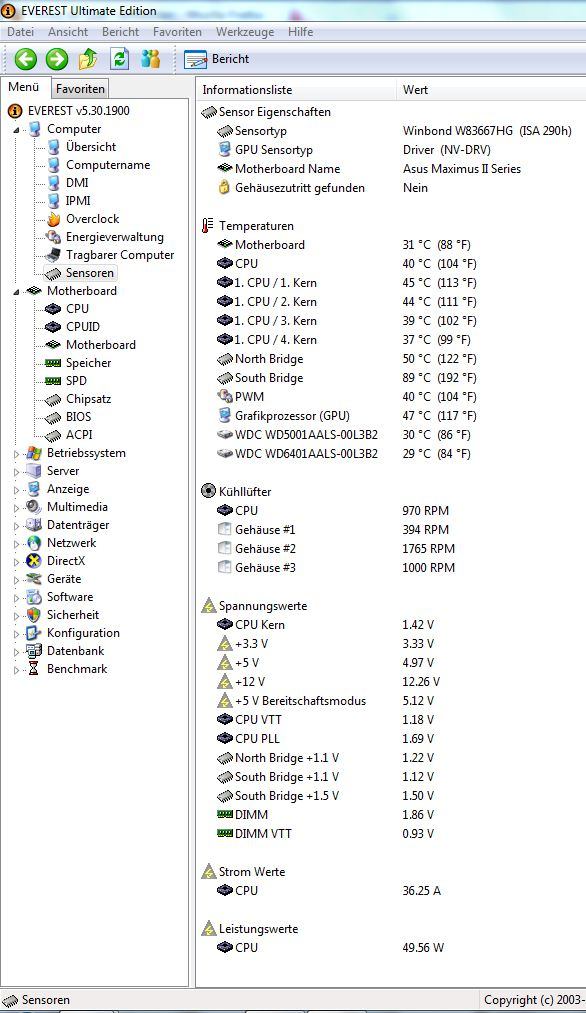
Task: Select the EVEREST v5.30.1900 root node
Action: 78,110
